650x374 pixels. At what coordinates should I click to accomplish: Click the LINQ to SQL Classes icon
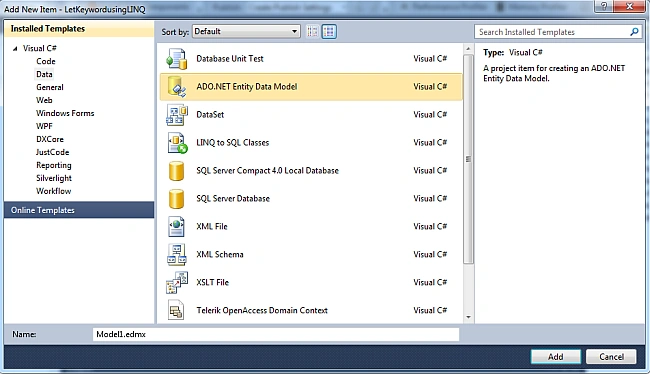(x=177, y=143)
